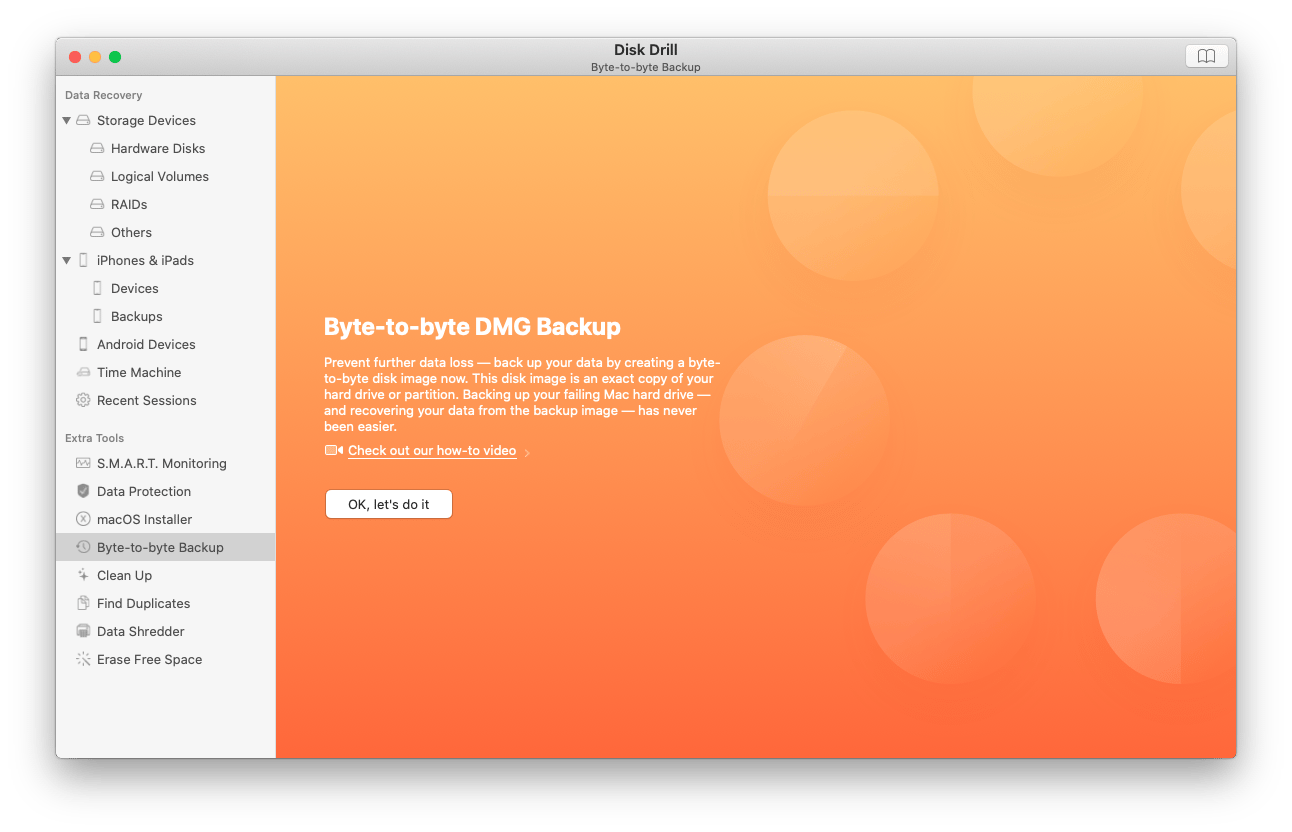Click the Data Shredder icon

pyautogui.click(x=83, y=631)
